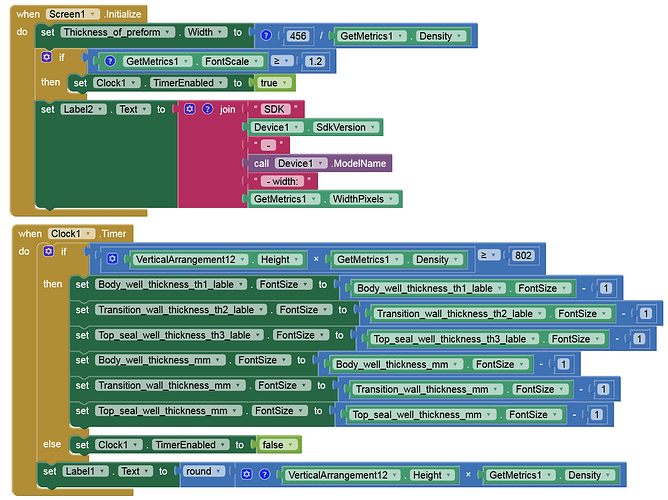The height and width of the screenshot is (500, 668).
Task: Select the call Device1.ModelName block
Action: point(320,164)
